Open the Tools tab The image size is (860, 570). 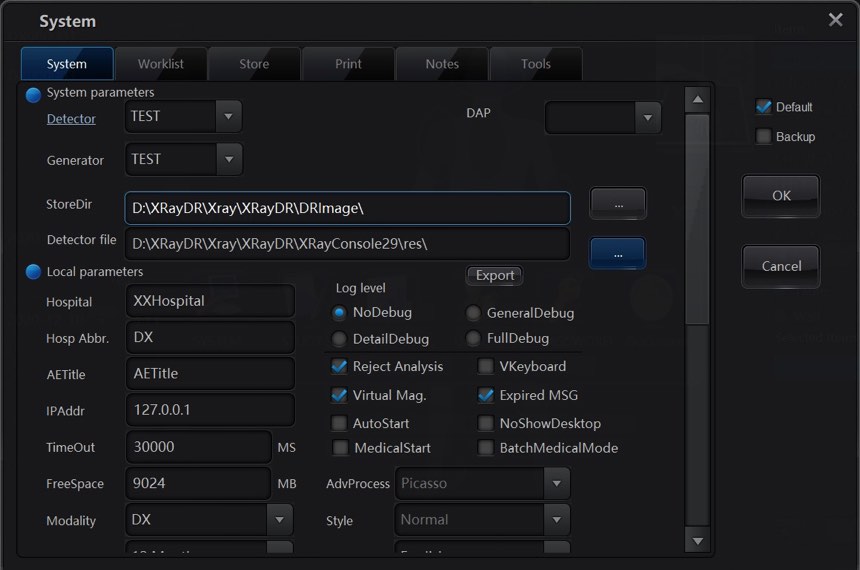click(535, 64)
